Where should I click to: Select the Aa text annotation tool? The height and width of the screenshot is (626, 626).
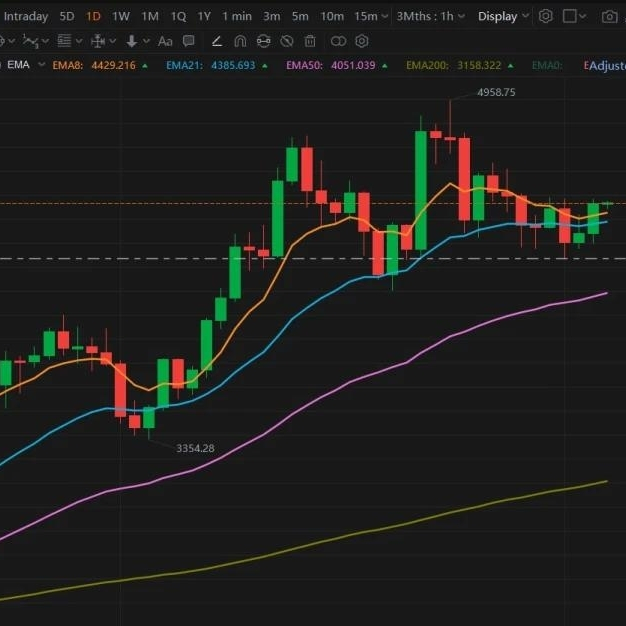[x=165, y=41]
